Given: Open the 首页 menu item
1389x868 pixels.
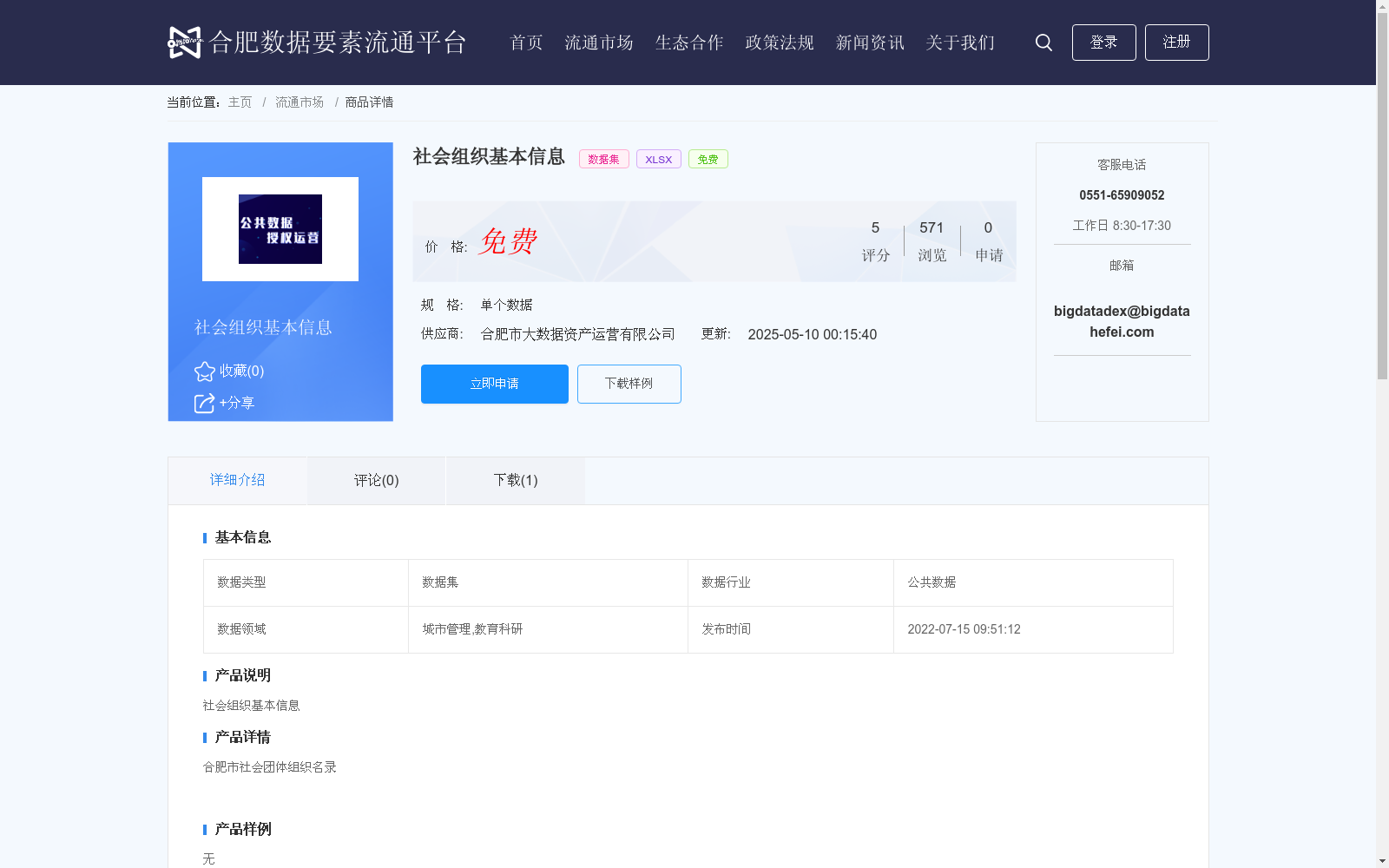Looking at the screenshot, I should coord(526,43).
